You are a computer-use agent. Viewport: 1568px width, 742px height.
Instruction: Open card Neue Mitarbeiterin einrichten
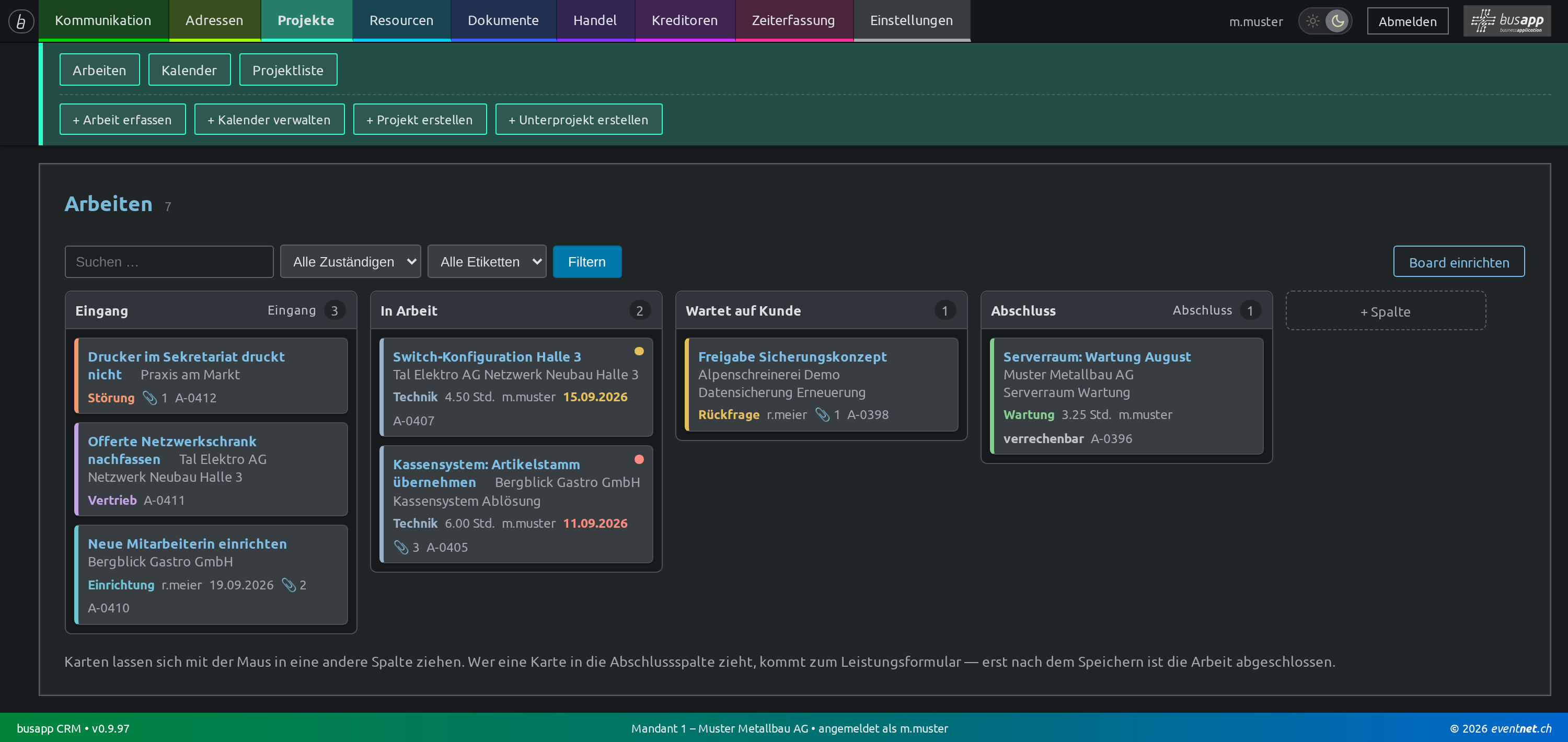(x=211, y=575)
